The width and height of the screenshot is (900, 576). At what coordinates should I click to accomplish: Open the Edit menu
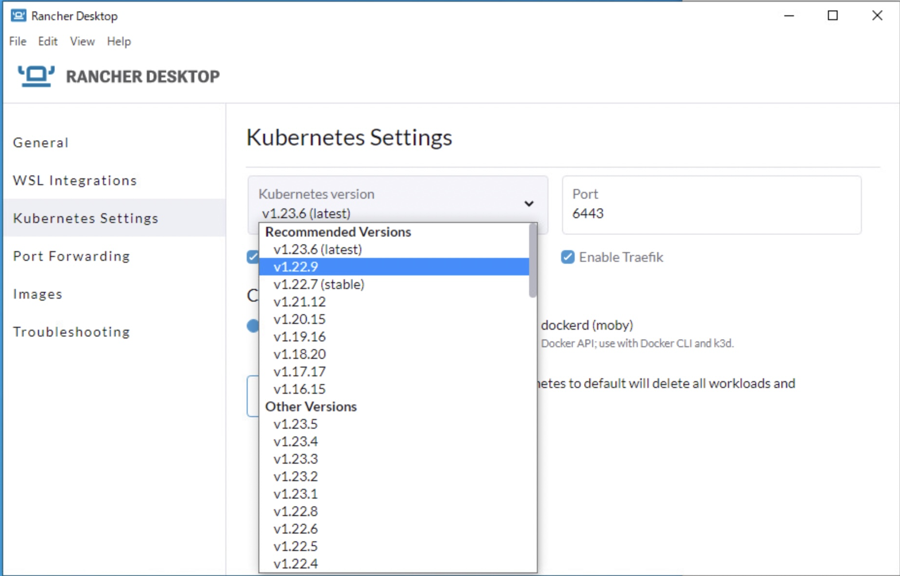point(48,41)
